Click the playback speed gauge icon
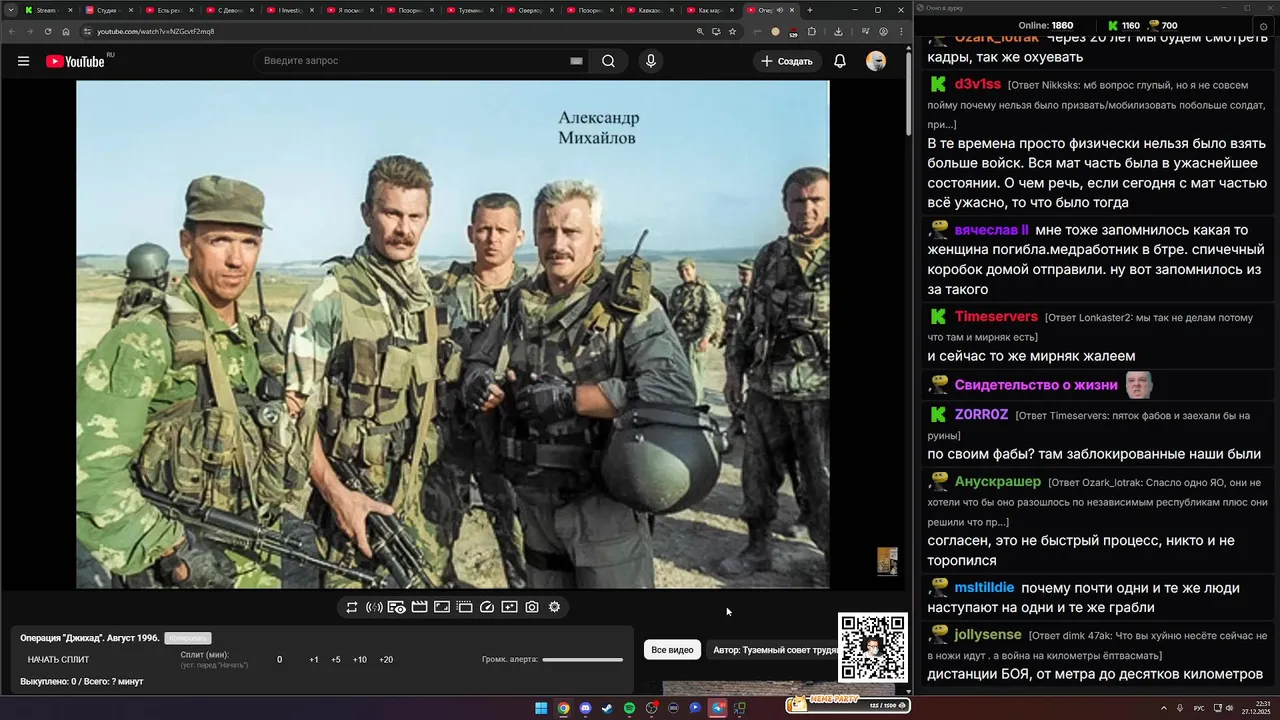Screen dimensions: 1280x720 click(x=487, y=607)
